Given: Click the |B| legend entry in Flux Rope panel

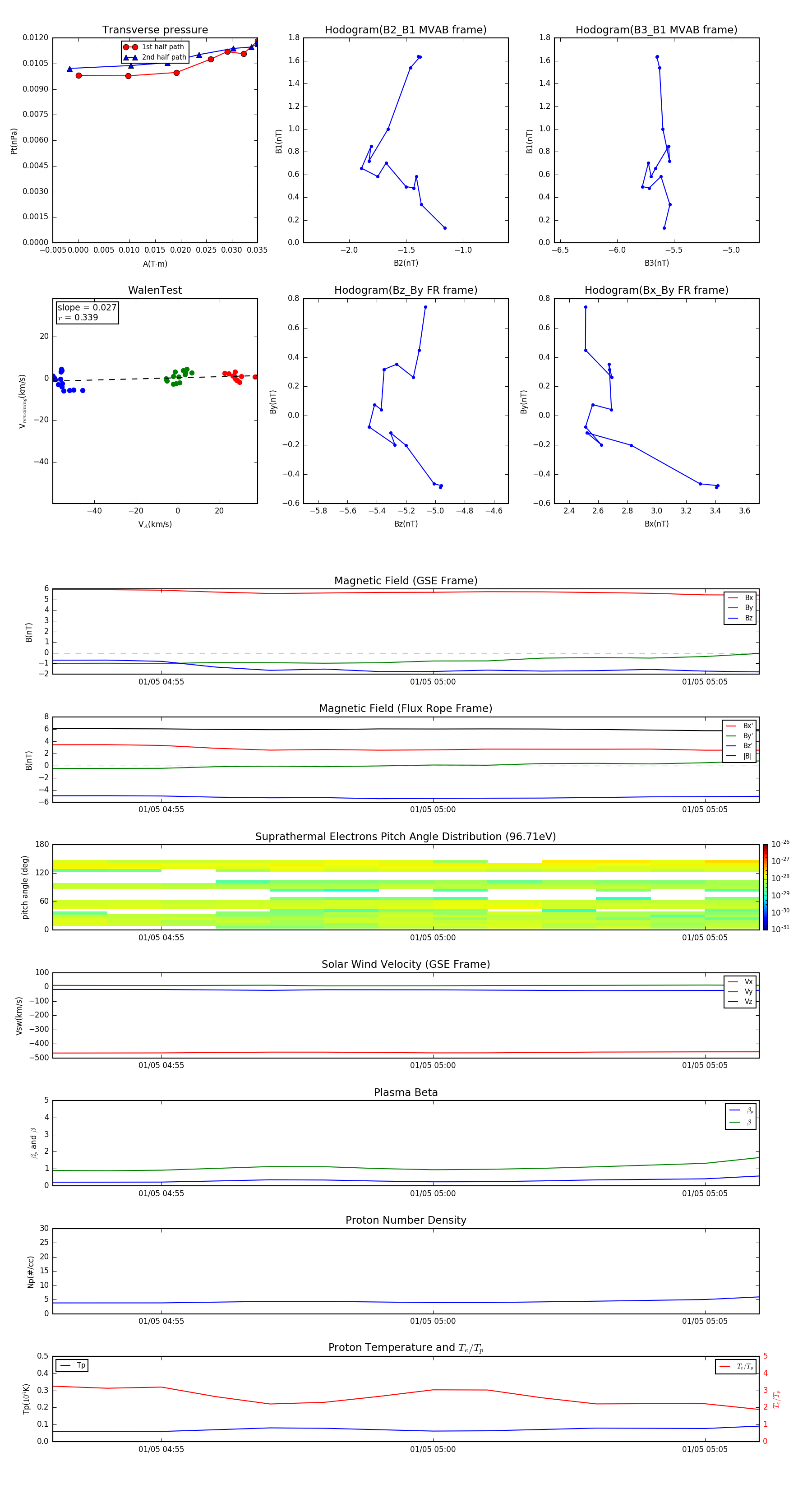Looking at the screenshot, I should [740, 756].
